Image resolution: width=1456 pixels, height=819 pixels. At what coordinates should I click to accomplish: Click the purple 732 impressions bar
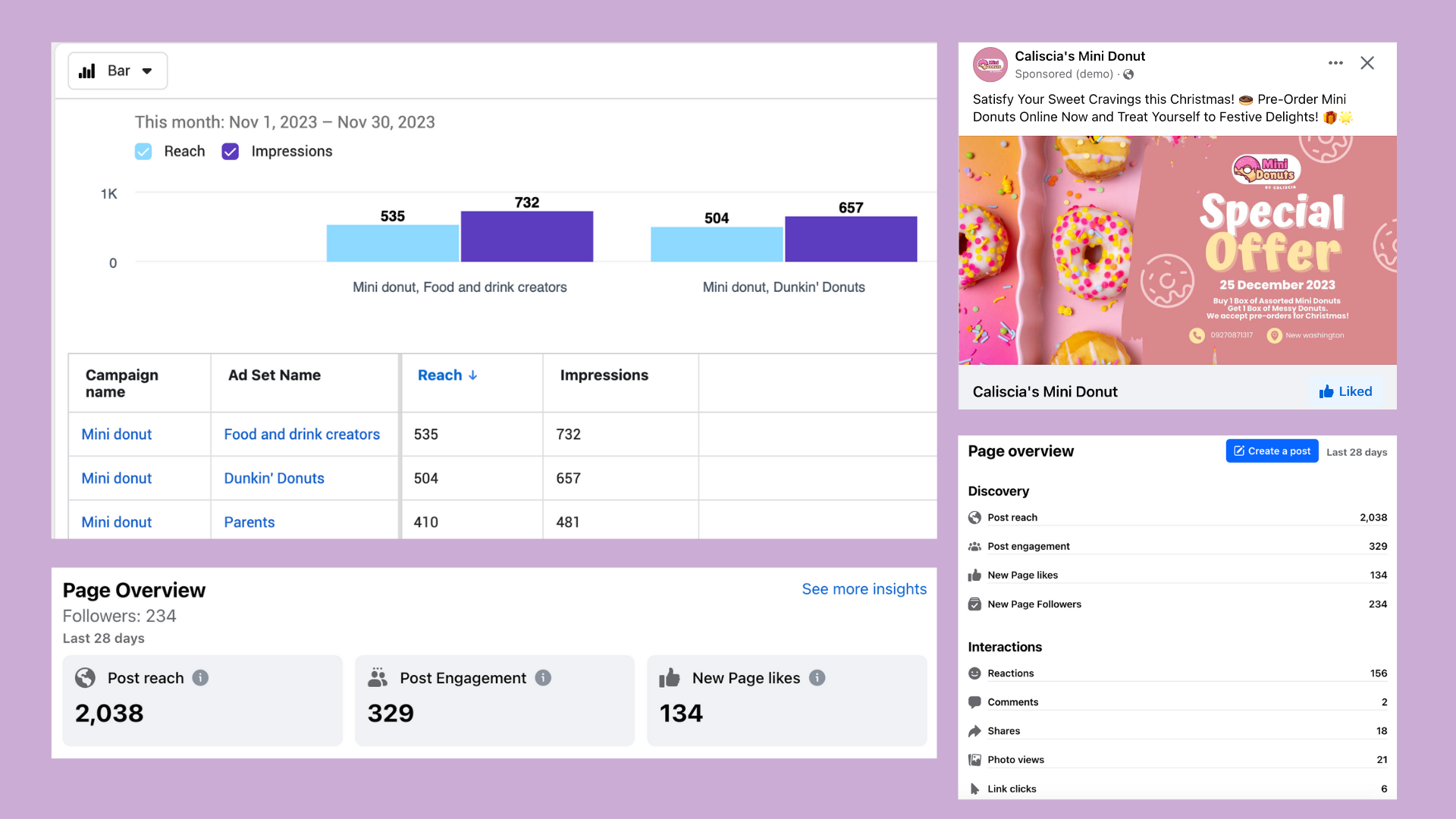(x=526, y=237)
